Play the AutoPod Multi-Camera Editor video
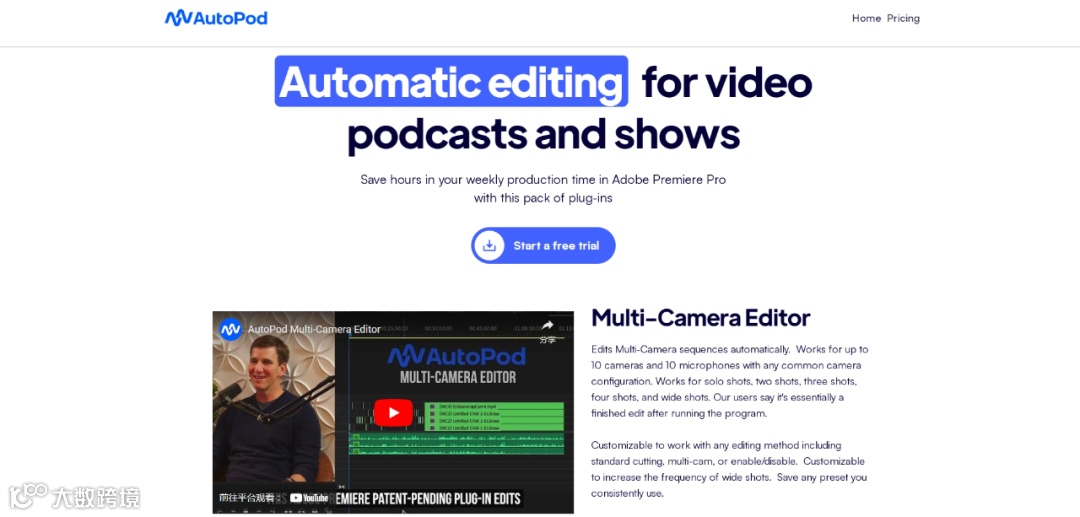The width and height of the screenshot is (1080, 517). coord(393,413)
